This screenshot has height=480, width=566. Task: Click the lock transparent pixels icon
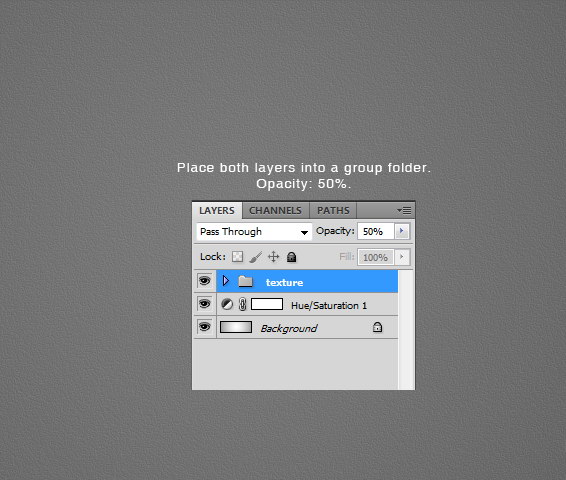point(237,257)
